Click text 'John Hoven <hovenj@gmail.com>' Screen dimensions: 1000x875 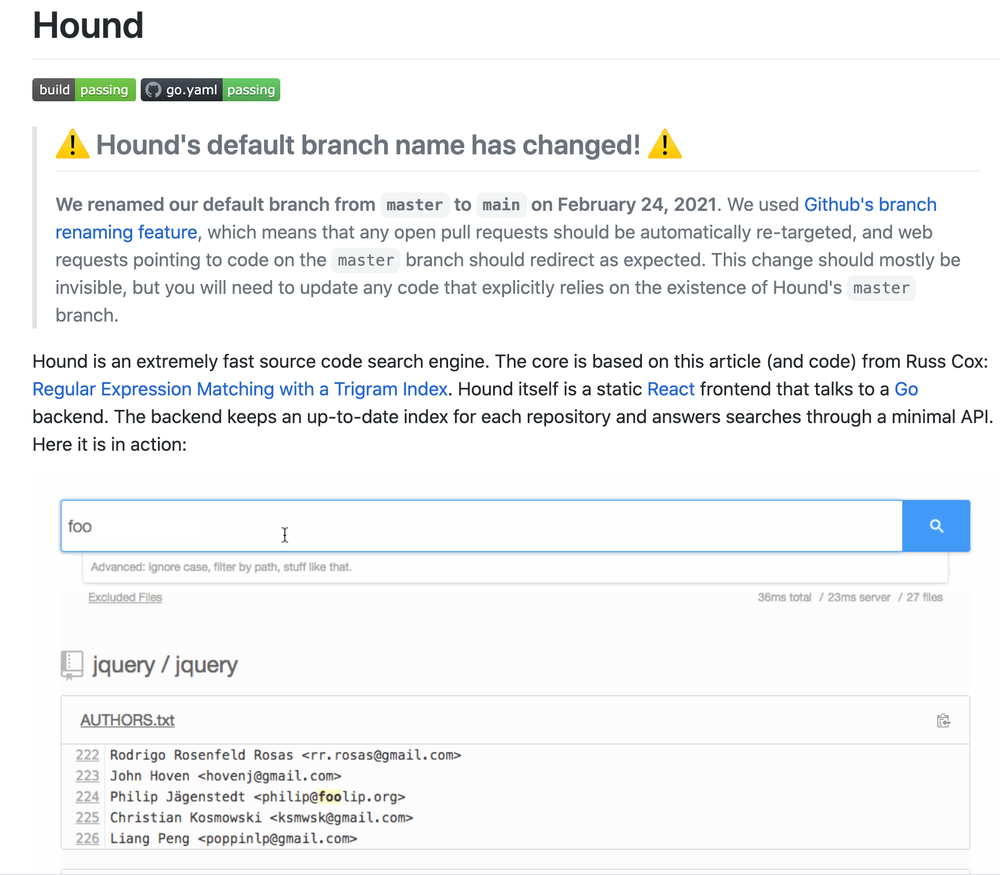(x=226, y=776)
